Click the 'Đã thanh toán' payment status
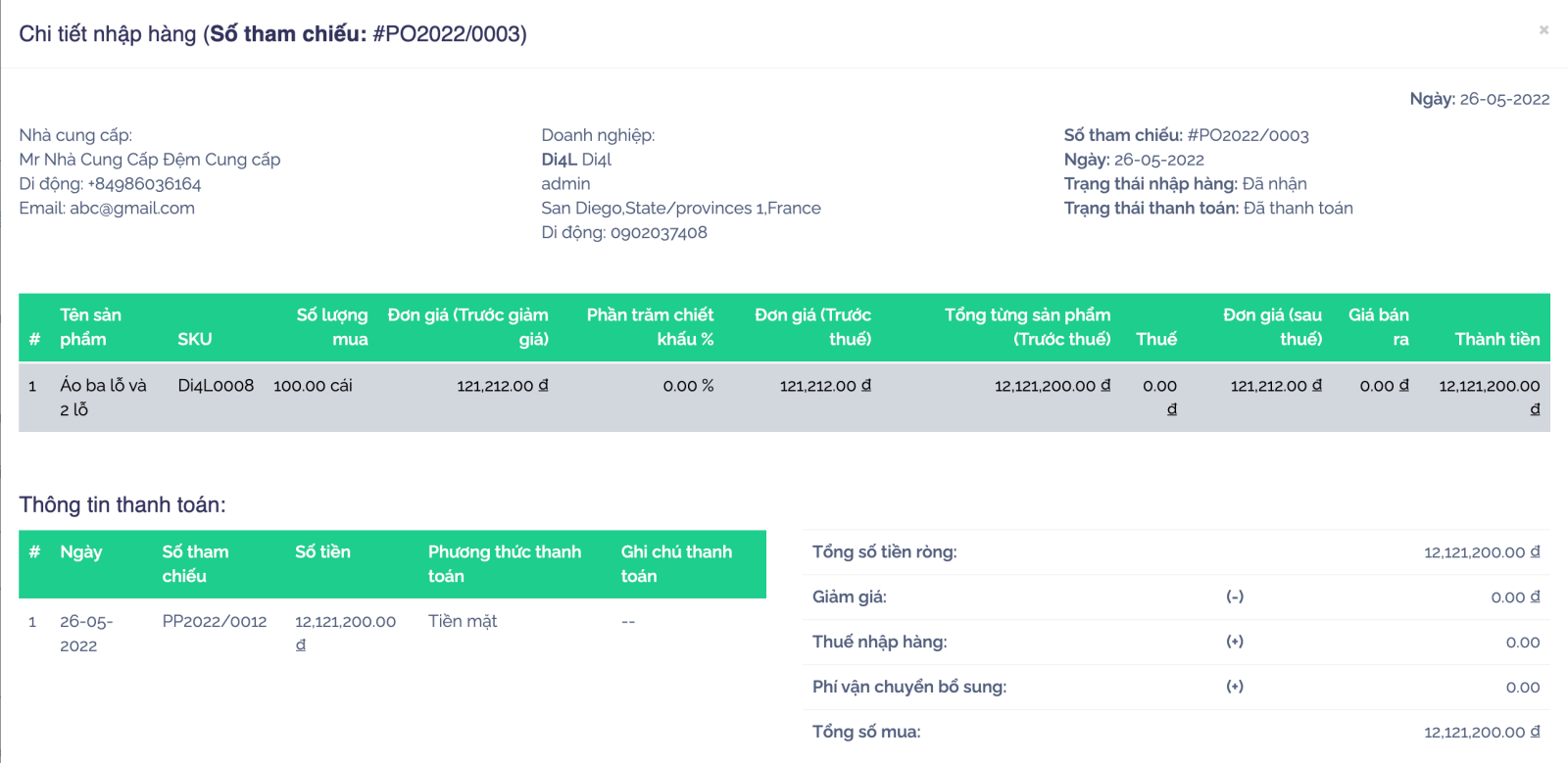The height and width of the screenshot is (763, 1568). pos(1298,208)
